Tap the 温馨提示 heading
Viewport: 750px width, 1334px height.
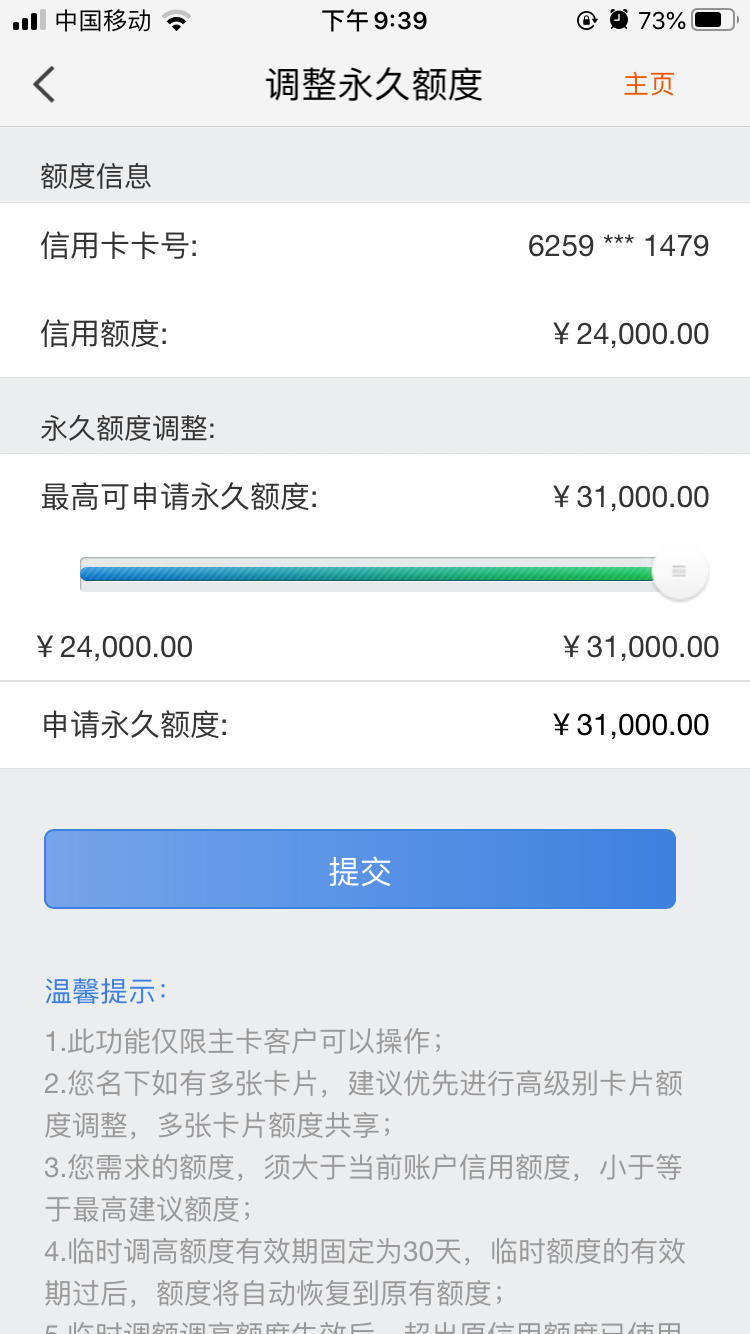(105, 992)
